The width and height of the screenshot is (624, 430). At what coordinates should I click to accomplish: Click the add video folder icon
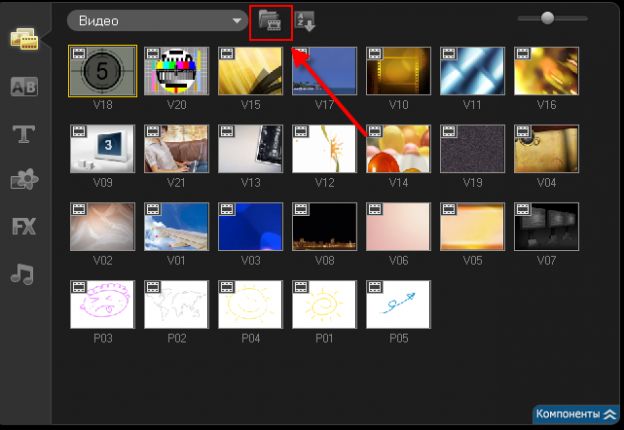click(270, 21)
